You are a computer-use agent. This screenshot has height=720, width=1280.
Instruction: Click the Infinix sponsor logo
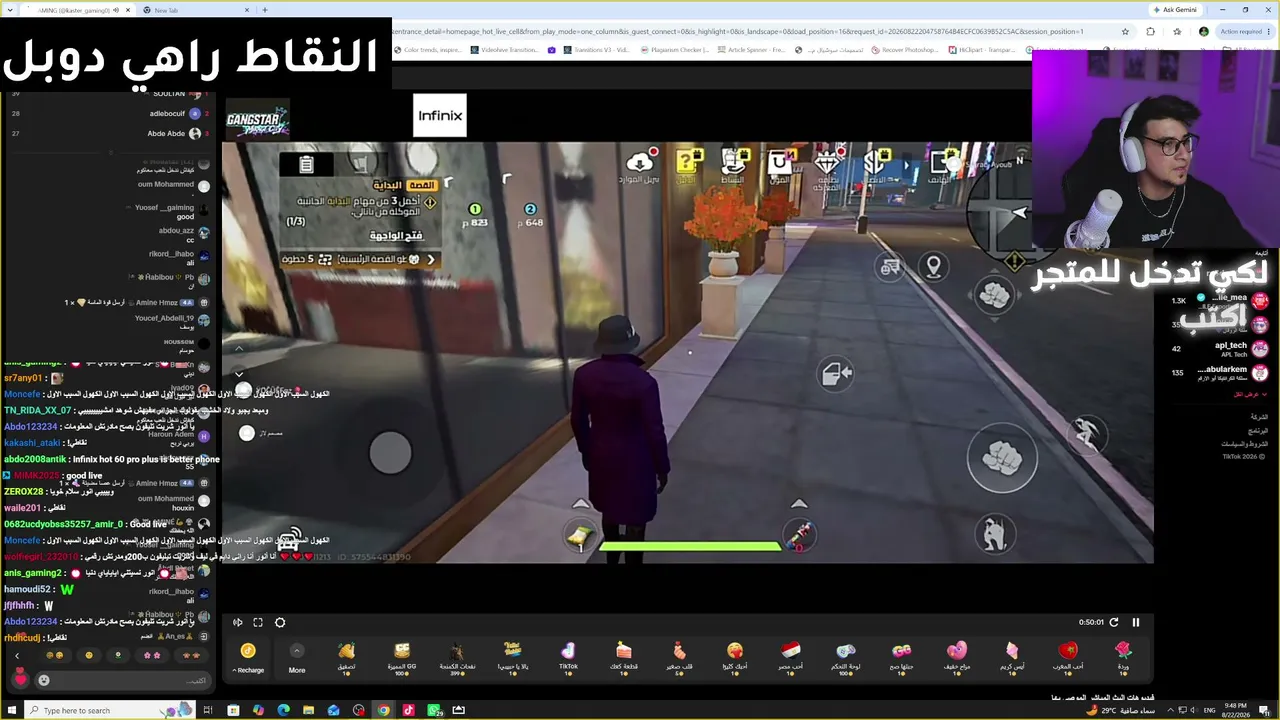[440, 116]
